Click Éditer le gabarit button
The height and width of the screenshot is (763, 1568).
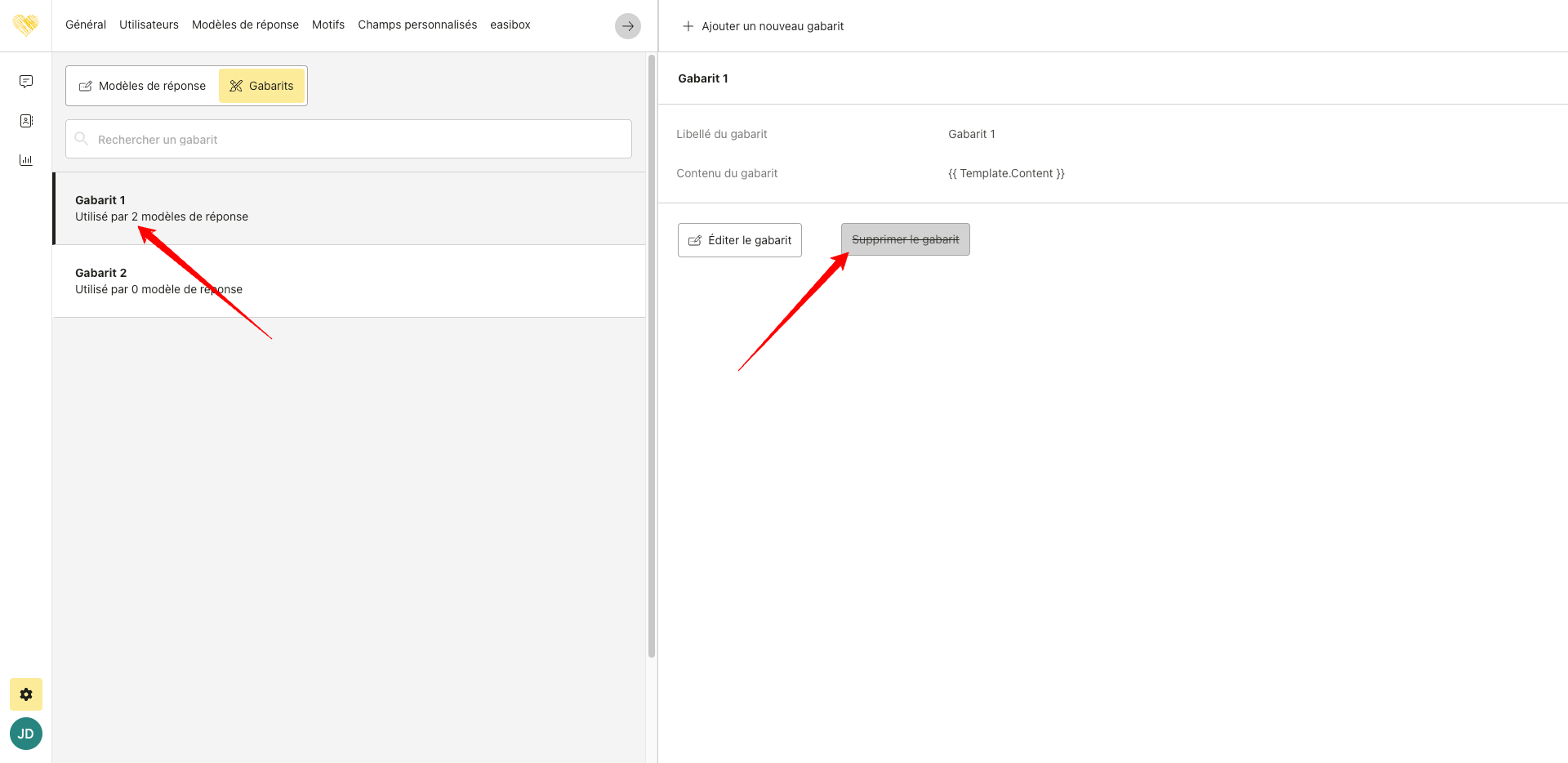tap(740, 240)
